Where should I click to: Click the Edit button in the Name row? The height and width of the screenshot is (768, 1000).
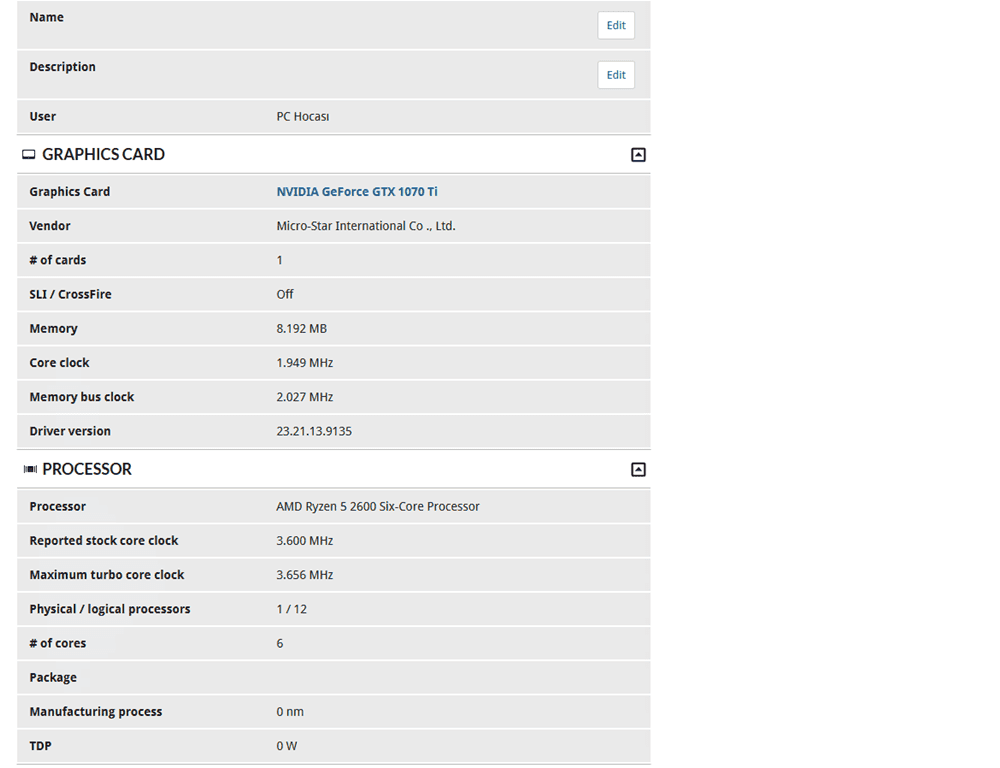coord(616,25)
